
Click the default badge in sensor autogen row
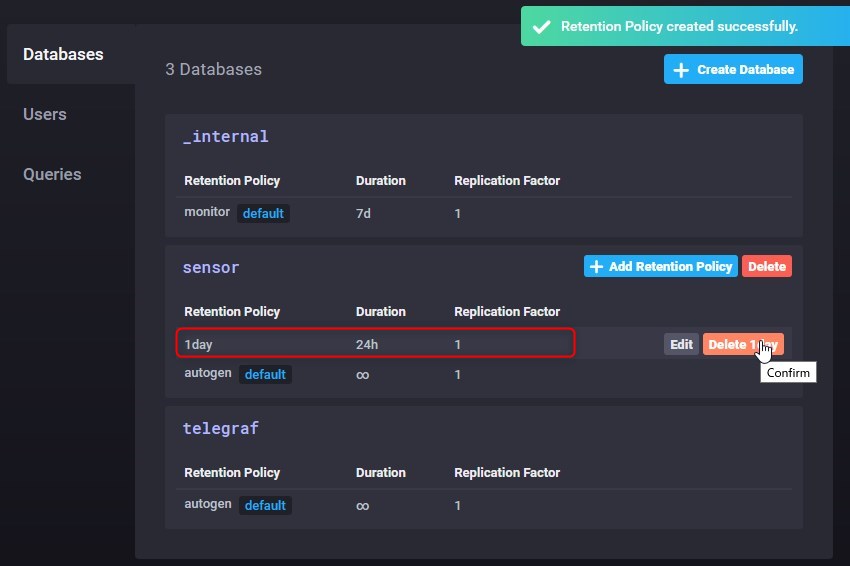pyautogui.click(x=265, y=374)
